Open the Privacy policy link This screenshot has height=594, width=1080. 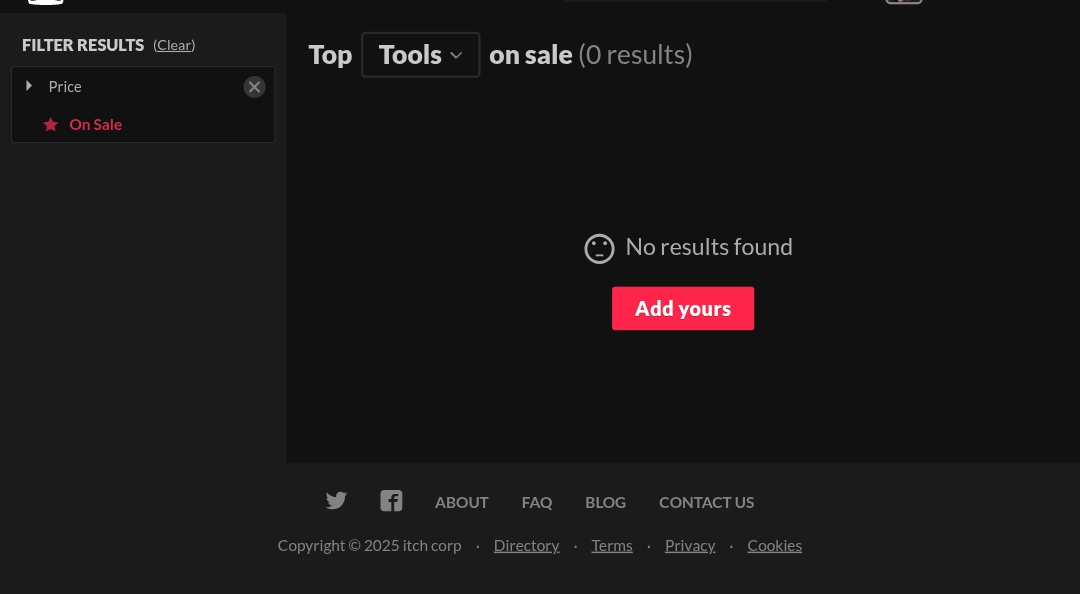coord(690,545)
